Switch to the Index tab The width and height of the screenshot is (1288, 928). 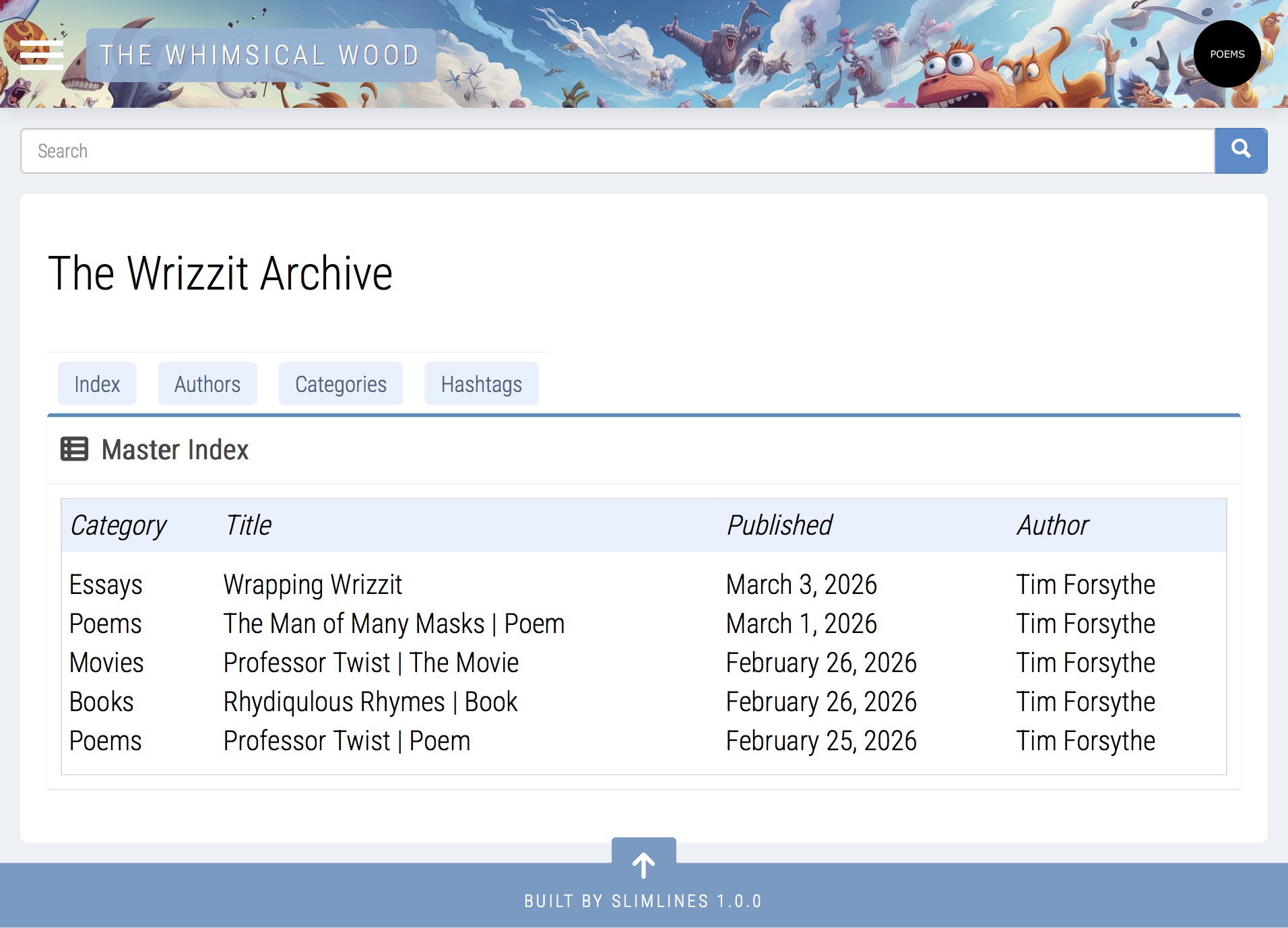pyautogui.click(x=97, y=384)
